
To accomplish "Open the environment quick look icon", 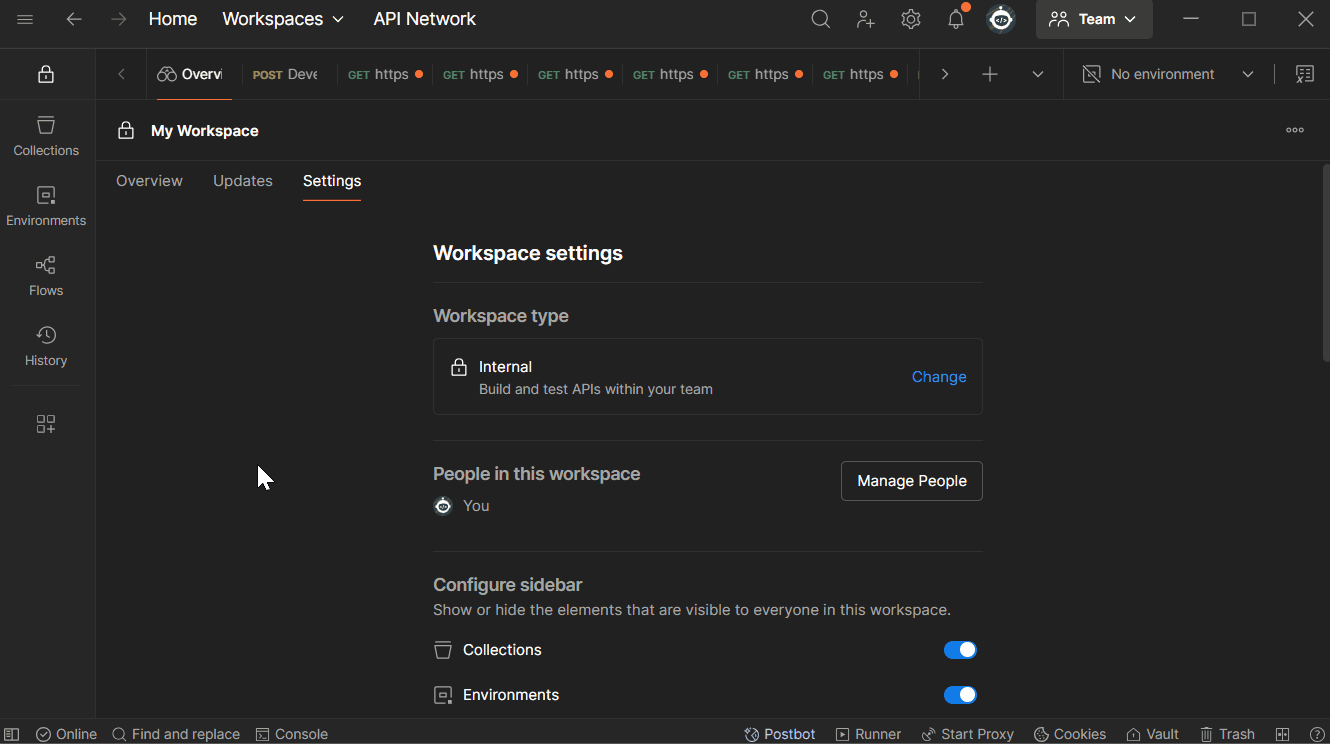I will coord(1305,74).
